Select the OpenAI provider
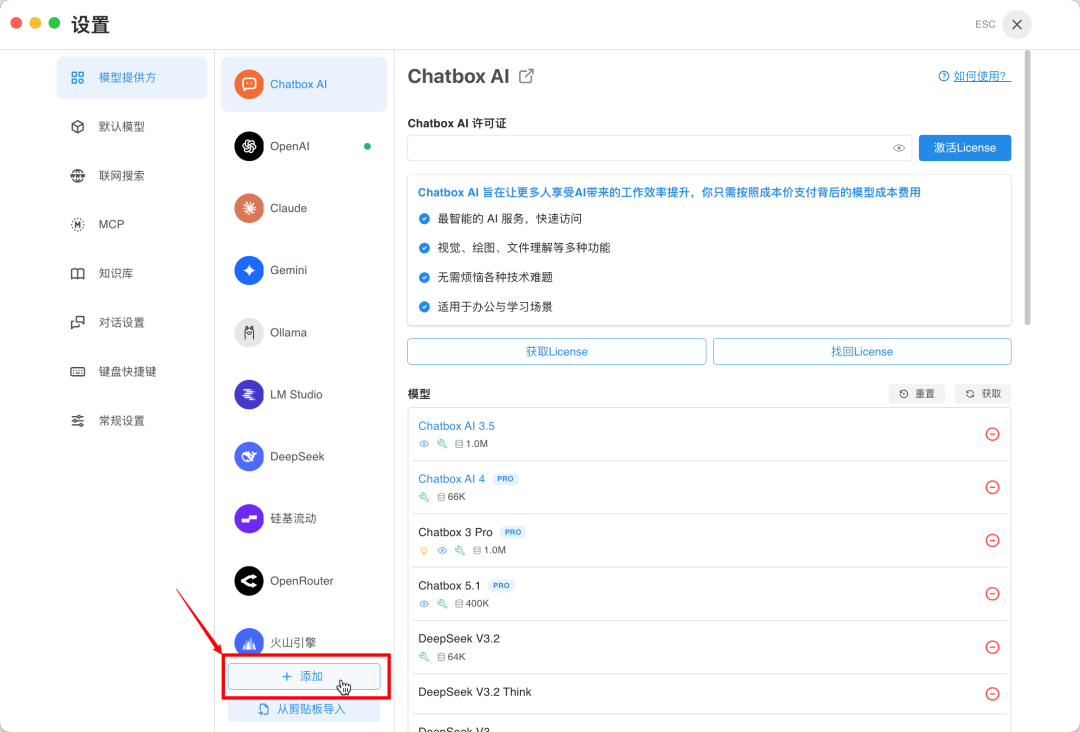 [304, 146]
